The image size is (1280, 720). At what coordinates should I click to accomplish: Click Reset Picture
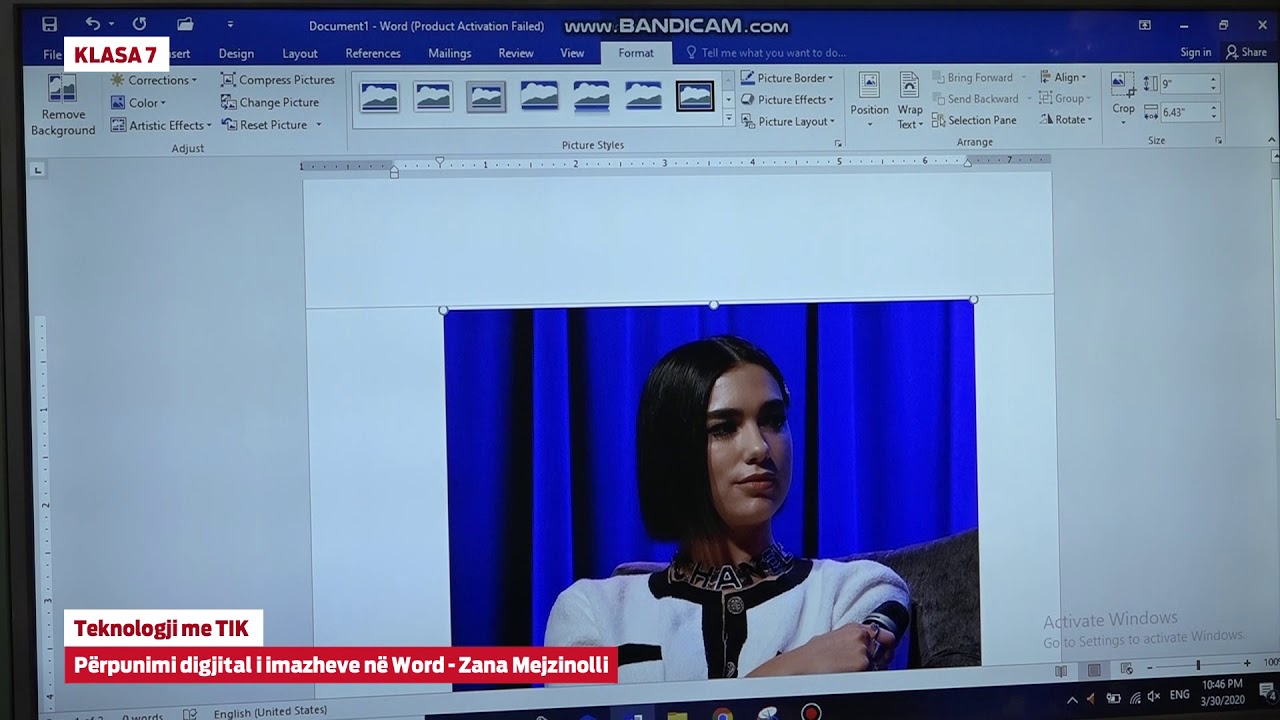tap(264, 125)
